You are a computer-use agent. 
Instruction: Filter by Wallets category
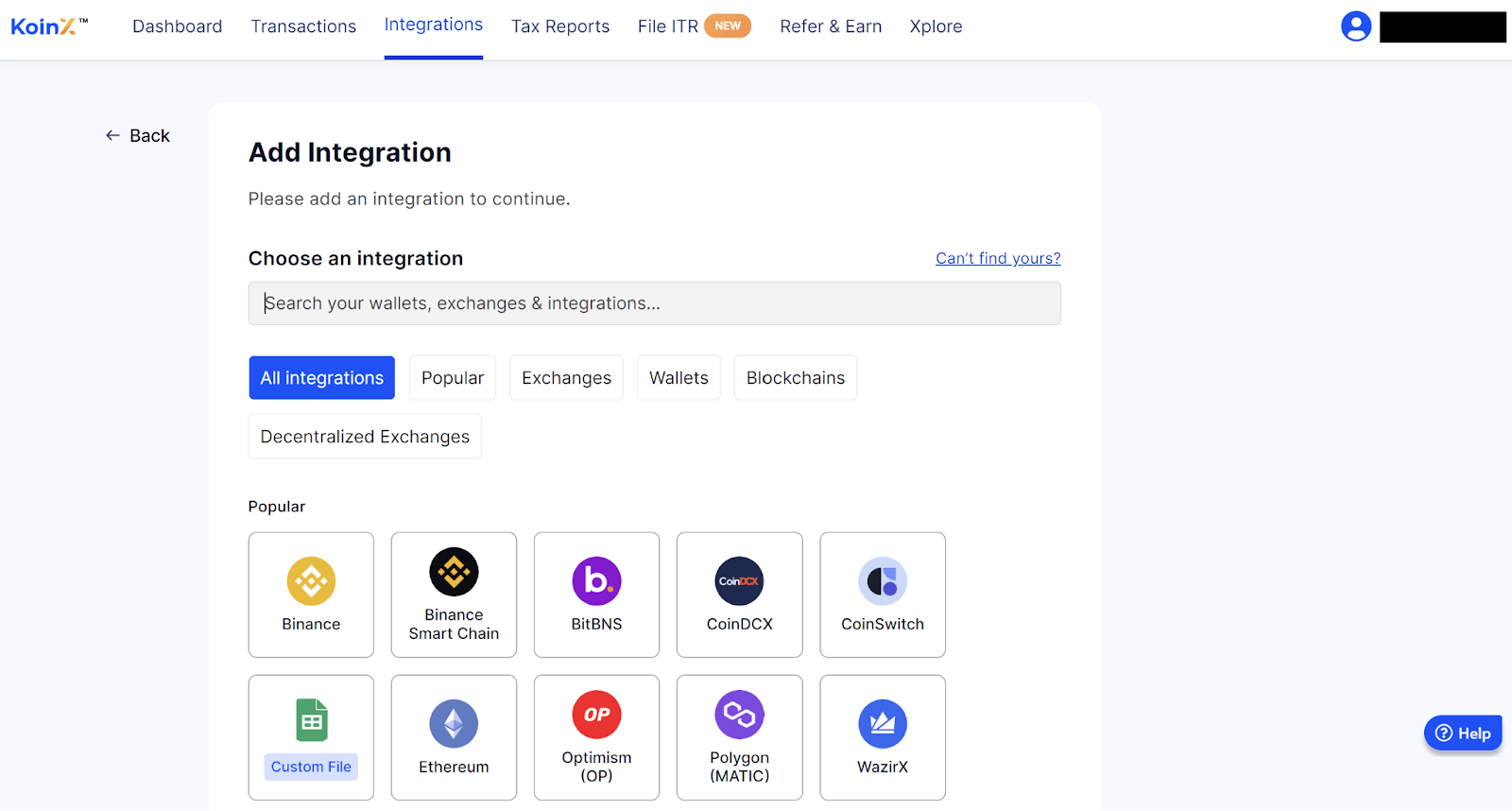pyautogui.click(x=679, y=378)
